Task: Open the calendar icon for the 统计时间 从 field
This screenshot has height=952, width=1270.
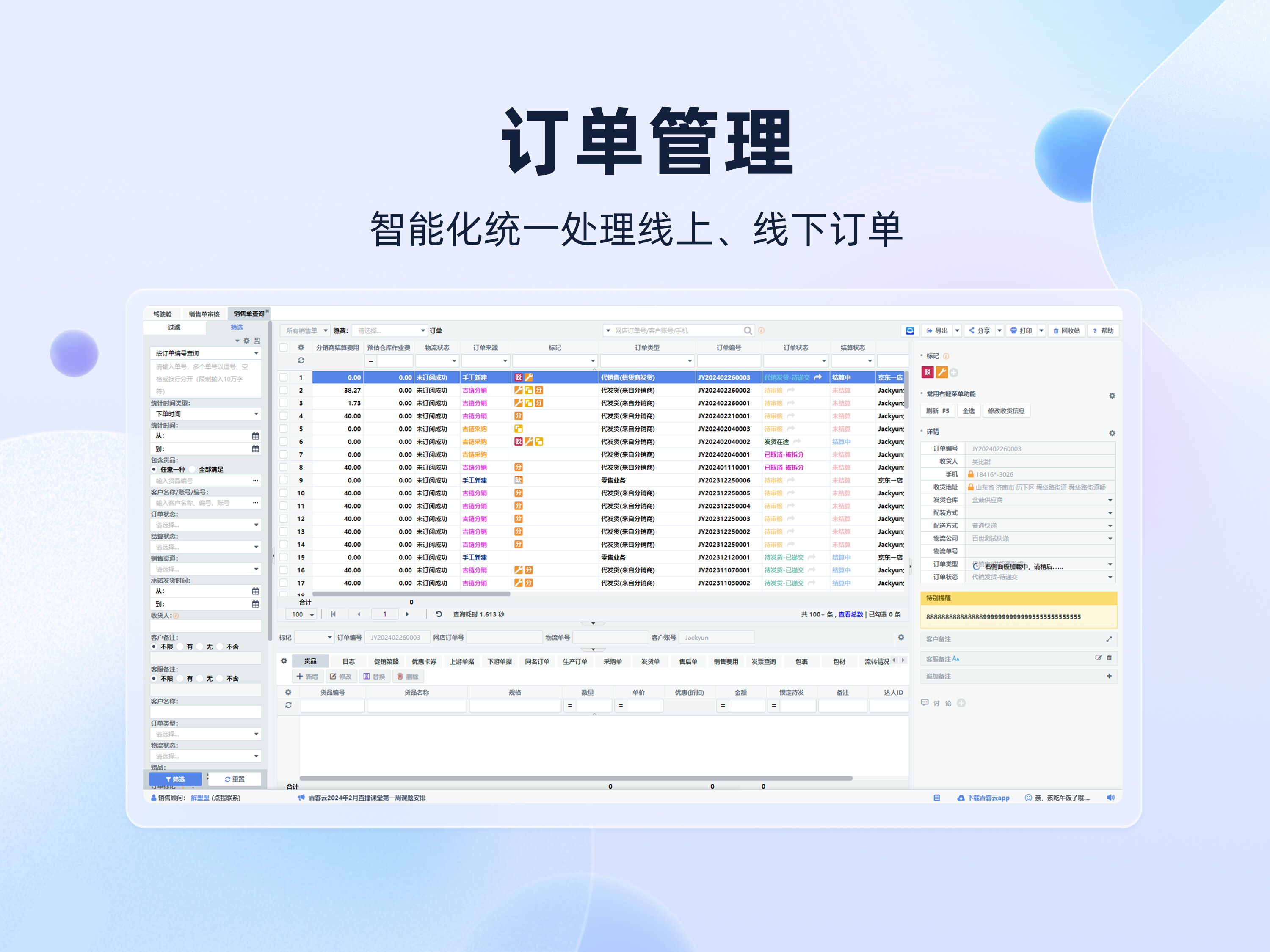Action: point(256,435)
